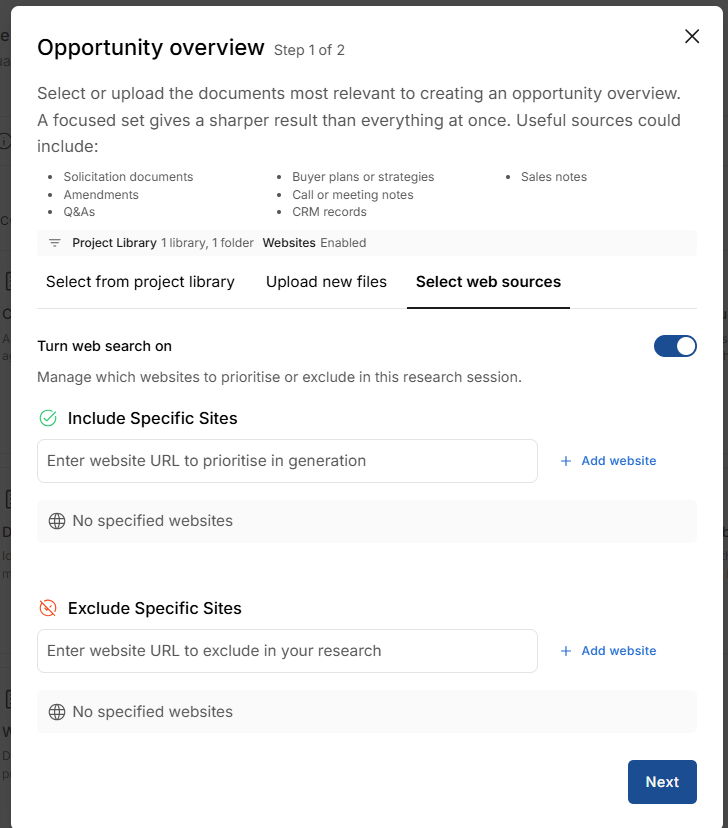Click Add website for included sites
Image resolution: width=728 pixels, height=828 pixels.
[x=608, y=461]
